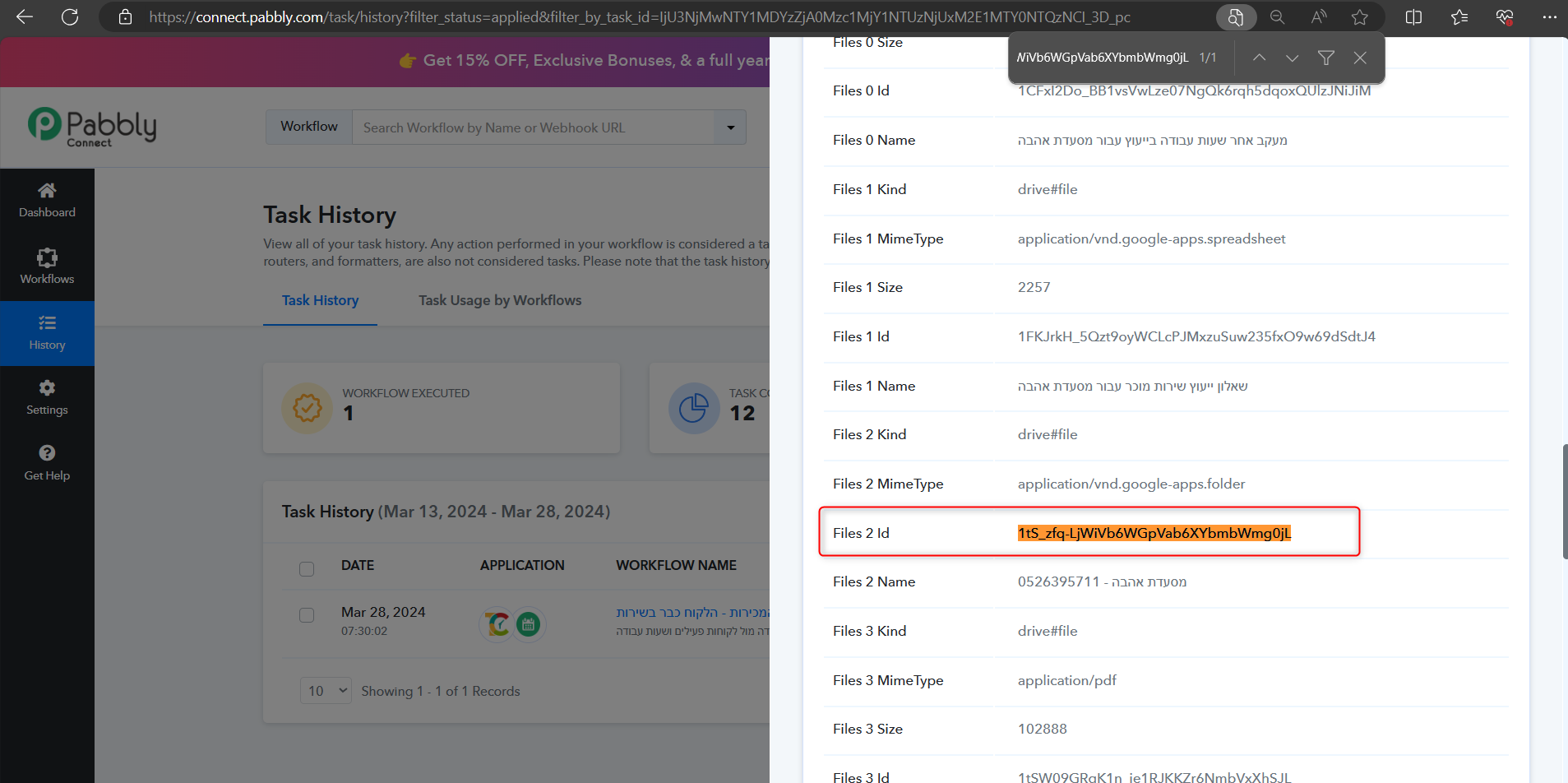
Task: Open favorites list icon
Action: tap(1459, 16)
